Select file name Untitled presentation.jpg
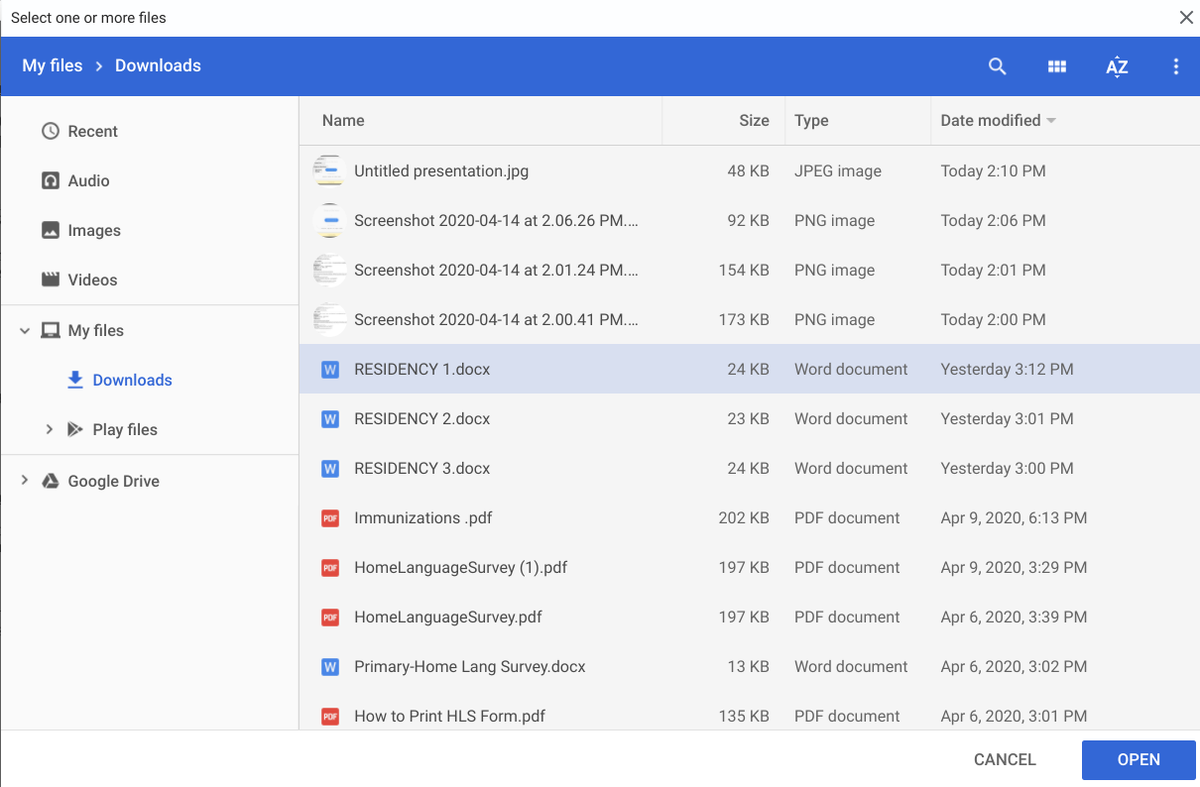 441,171
